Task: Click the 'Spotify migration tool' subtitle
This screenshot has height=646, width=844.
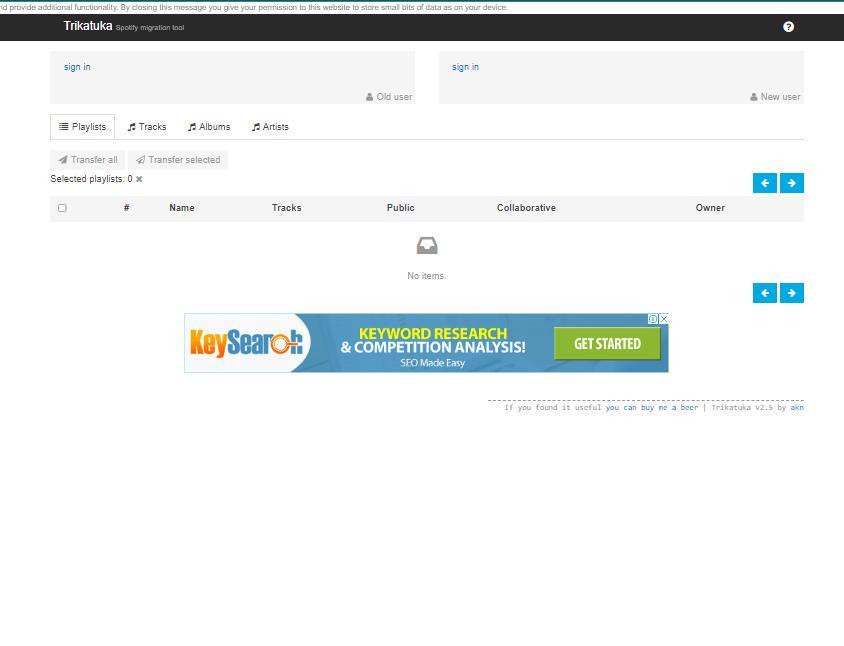Action: [150, 27]
